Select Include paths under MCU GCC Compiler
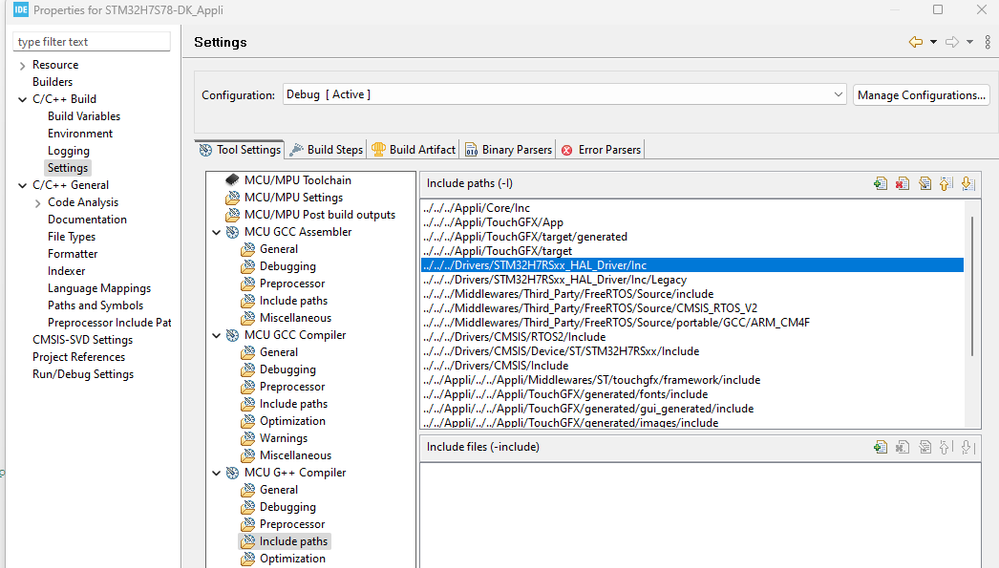 293,404
